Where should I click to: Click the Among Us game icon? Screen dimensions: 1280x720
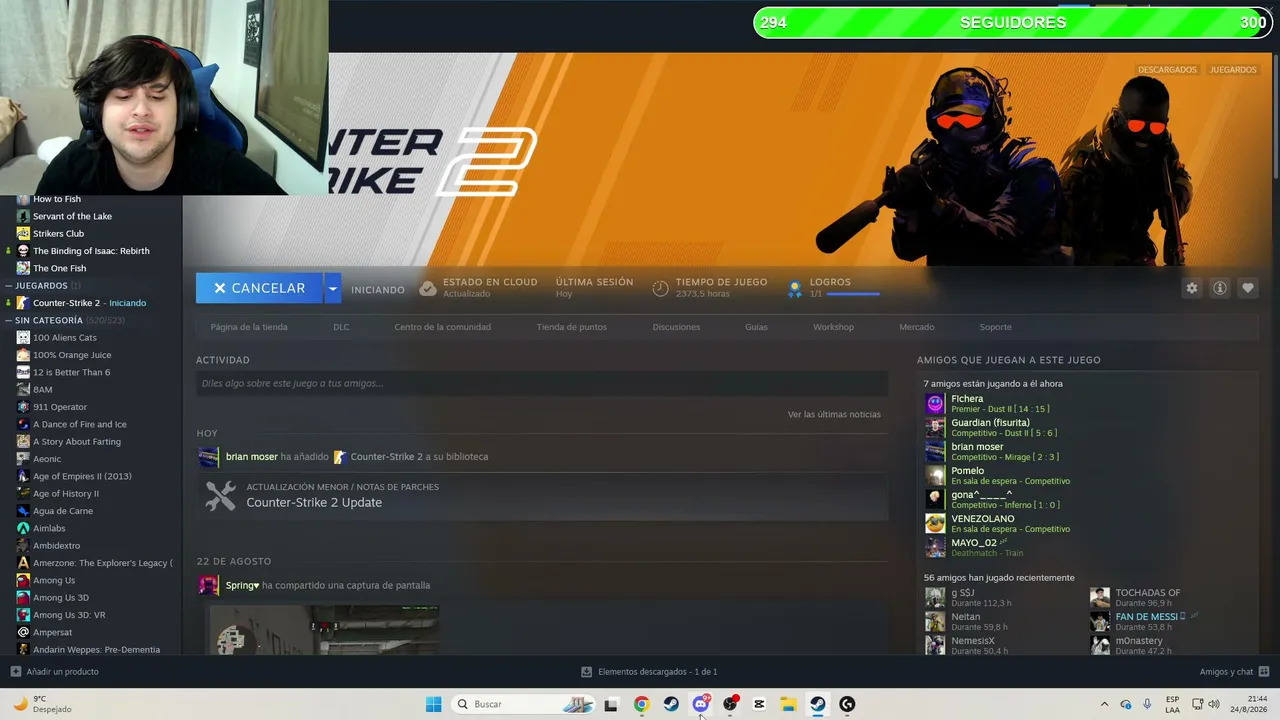coord(23,580)
